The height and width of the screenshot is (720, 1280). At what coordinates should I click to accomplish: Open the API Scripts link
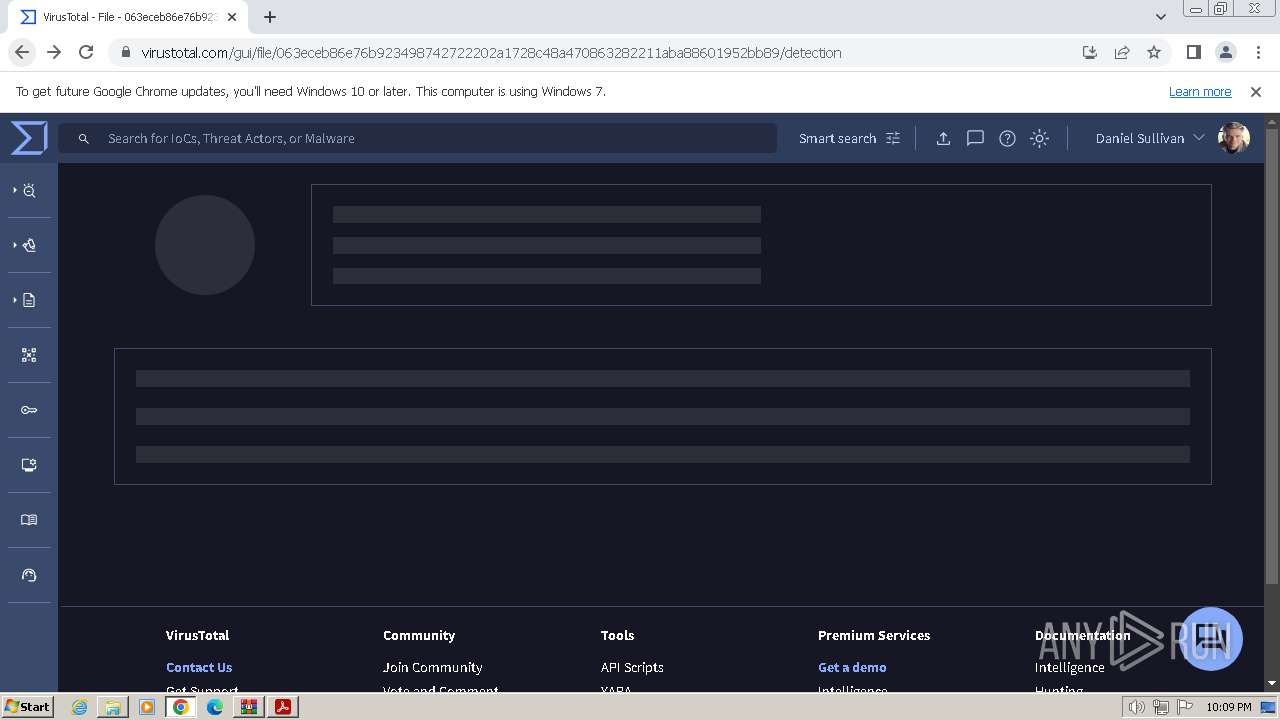[632, 667]
